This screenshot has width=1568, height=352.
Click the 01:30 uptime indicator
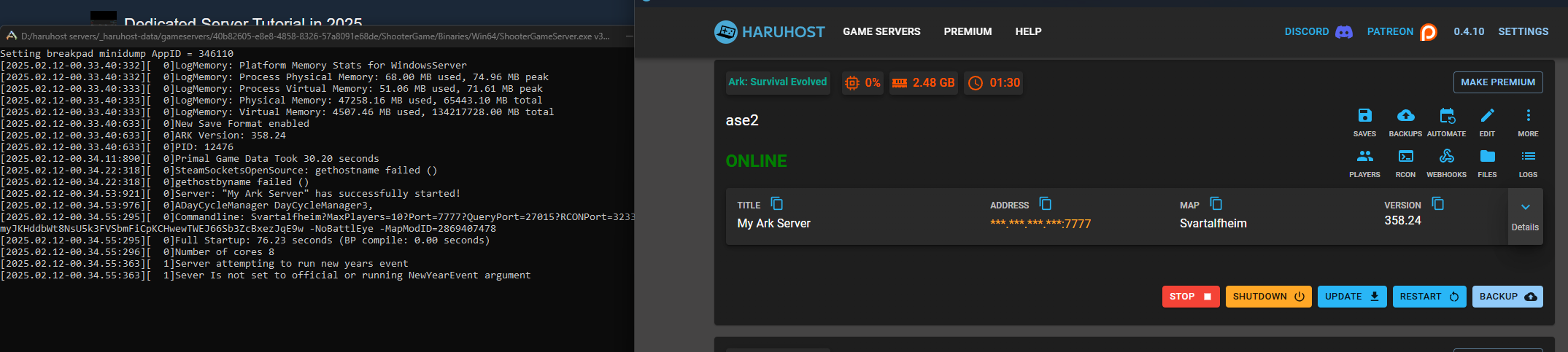[994, 83]
